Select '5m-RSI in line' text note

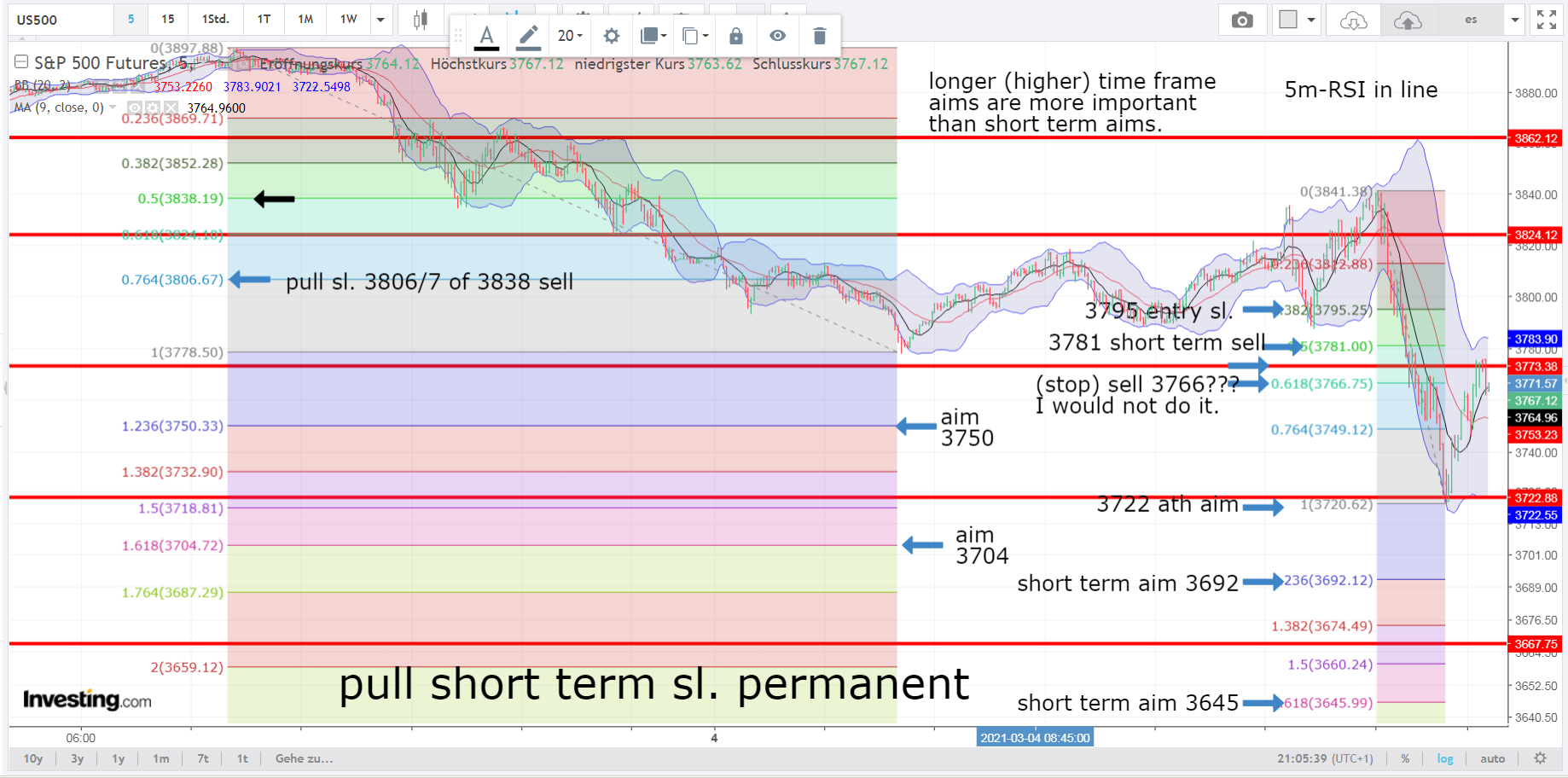(1361, 90)
